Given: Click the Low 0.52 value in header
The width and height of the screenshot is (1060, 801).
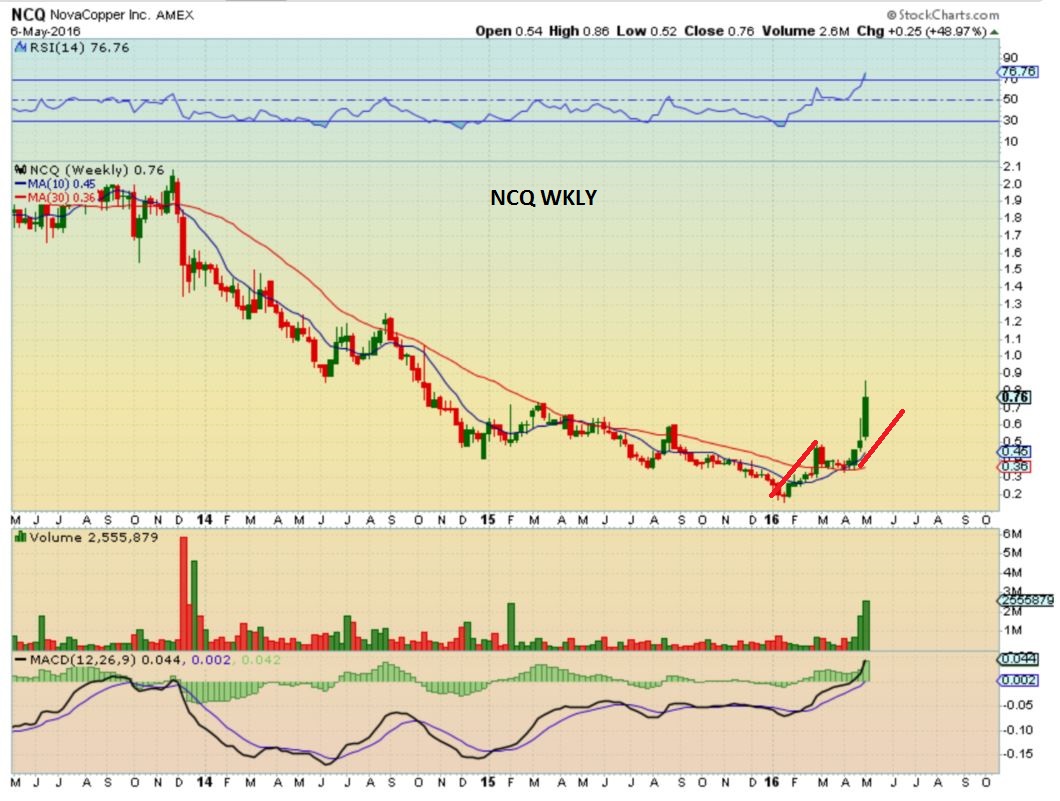Looking at the screenshot, I should point(646,31).
